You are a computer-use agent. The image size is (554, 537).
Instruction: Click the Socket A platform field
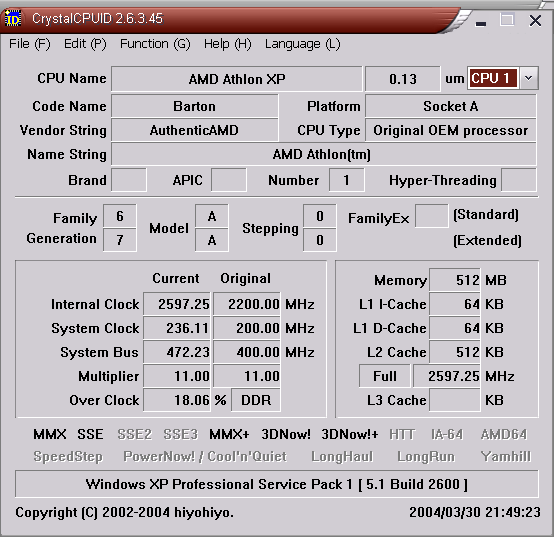(450, 106)
